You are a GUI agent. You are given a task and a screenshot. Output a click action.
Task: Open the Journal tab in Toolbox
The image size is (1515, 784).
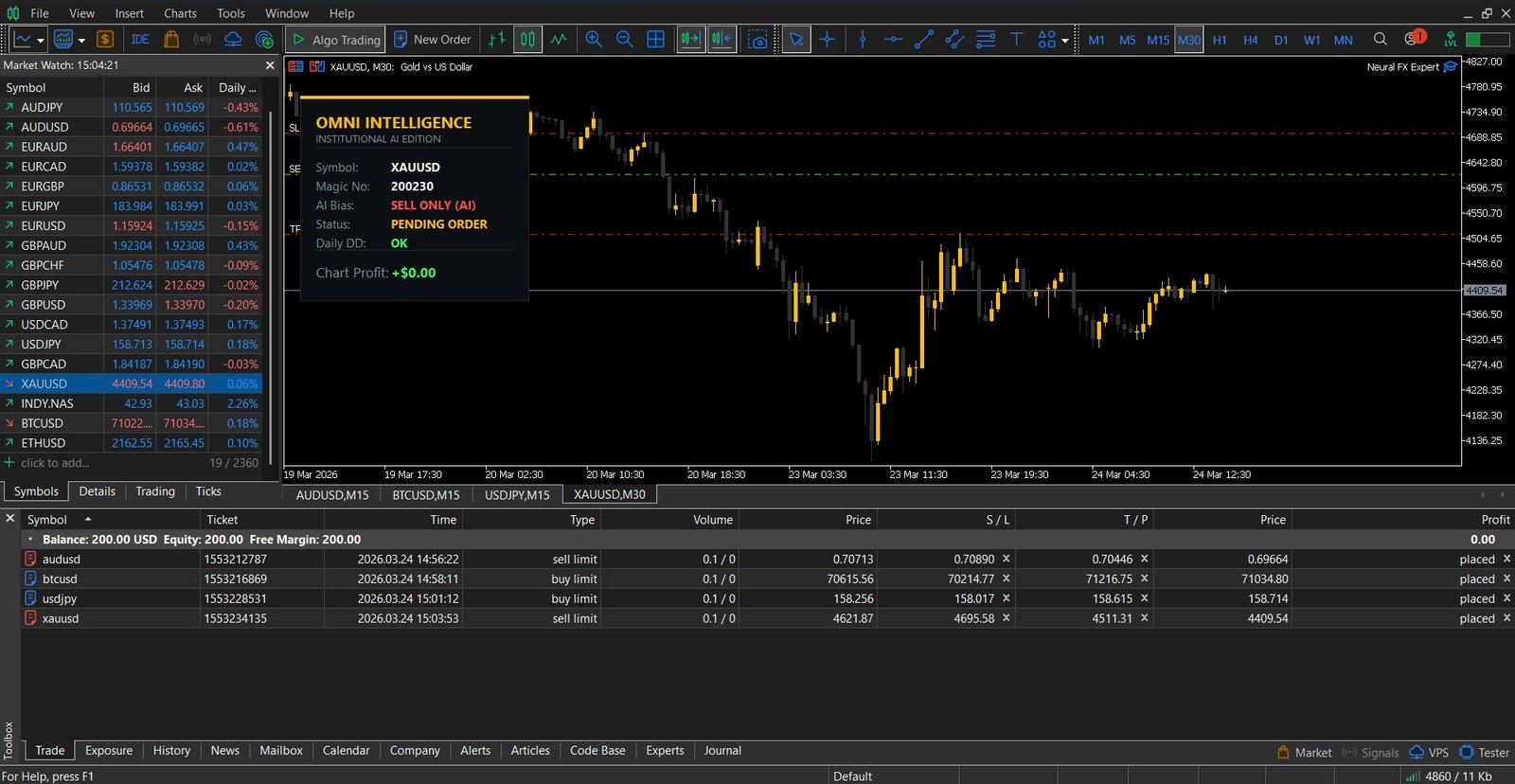pos(722,751)
